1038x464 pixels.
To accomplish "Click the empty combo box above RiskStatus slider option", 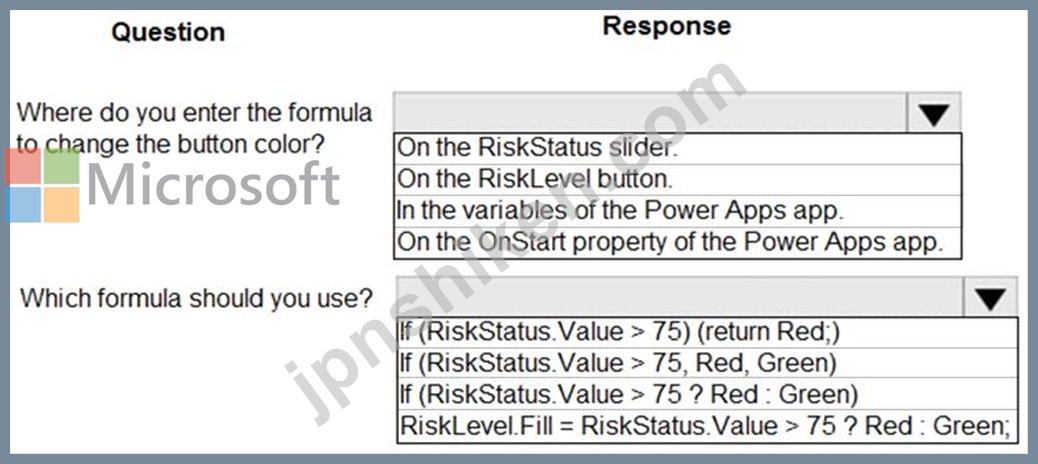I will click(x=651, y=113).
